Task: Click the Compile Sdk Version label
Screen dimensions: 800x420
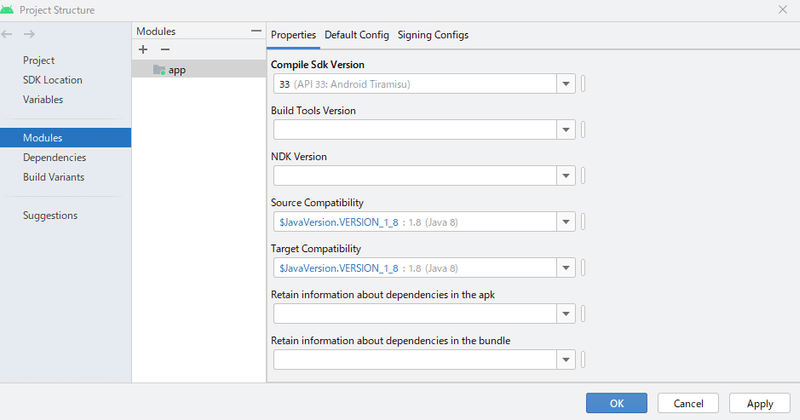Action: [317, 65]
